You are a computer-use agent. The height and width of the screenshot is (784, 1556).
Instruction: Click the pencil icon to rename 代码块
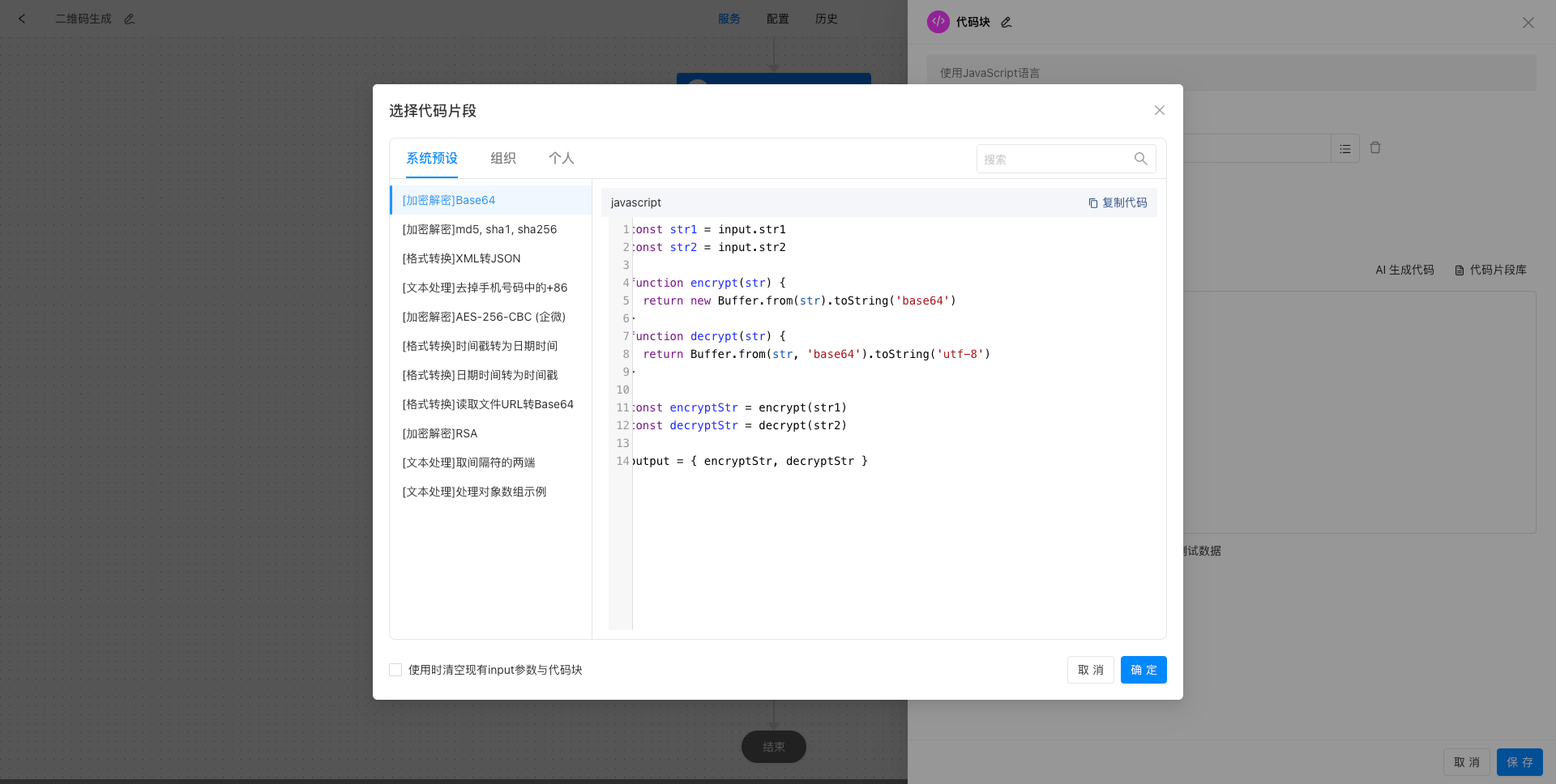1006,22
